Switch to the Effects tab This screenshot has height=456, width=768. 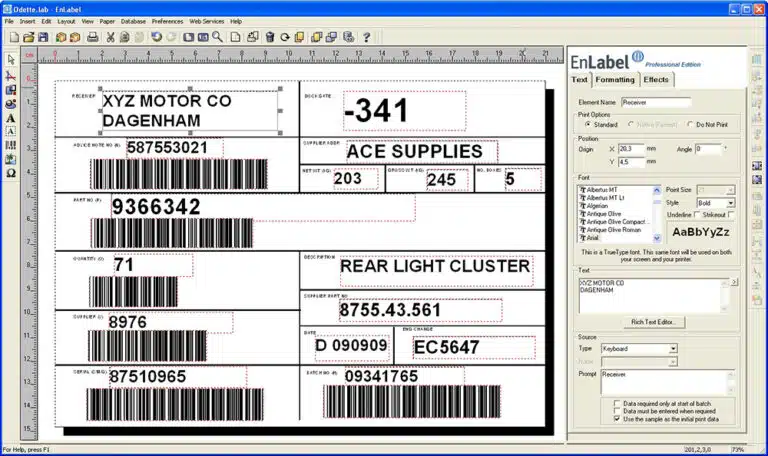[x=656, y=80]
